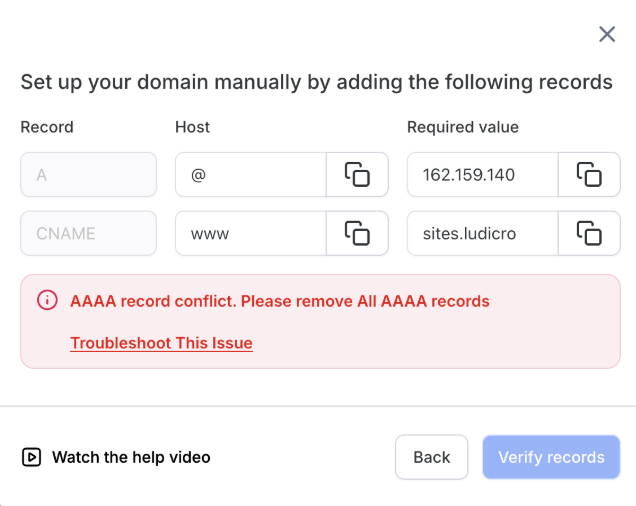Watch the help video link text

[131, 457]
